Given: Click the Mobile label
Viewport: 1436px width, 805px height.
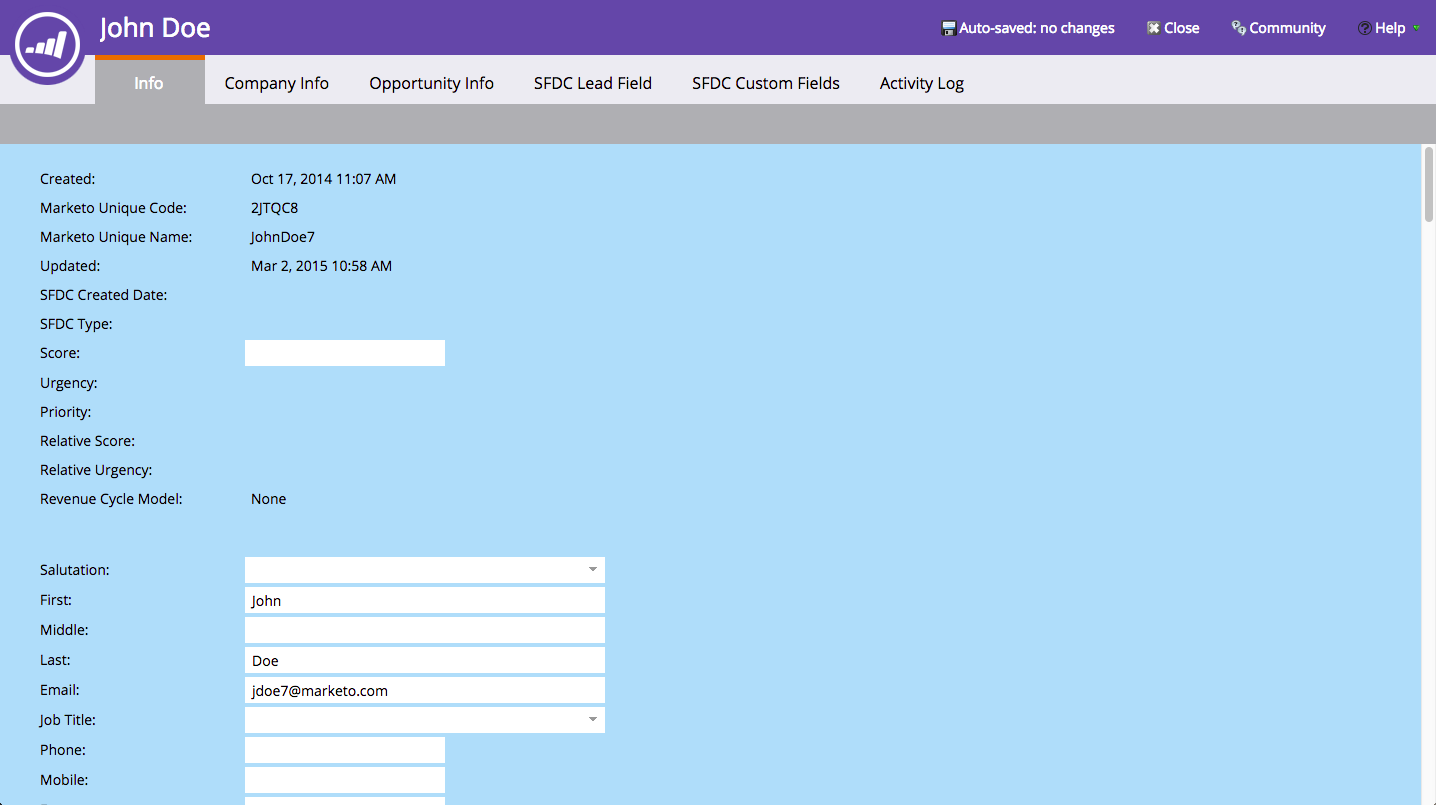Looking at the screenshot, I should tap(63, 780).
